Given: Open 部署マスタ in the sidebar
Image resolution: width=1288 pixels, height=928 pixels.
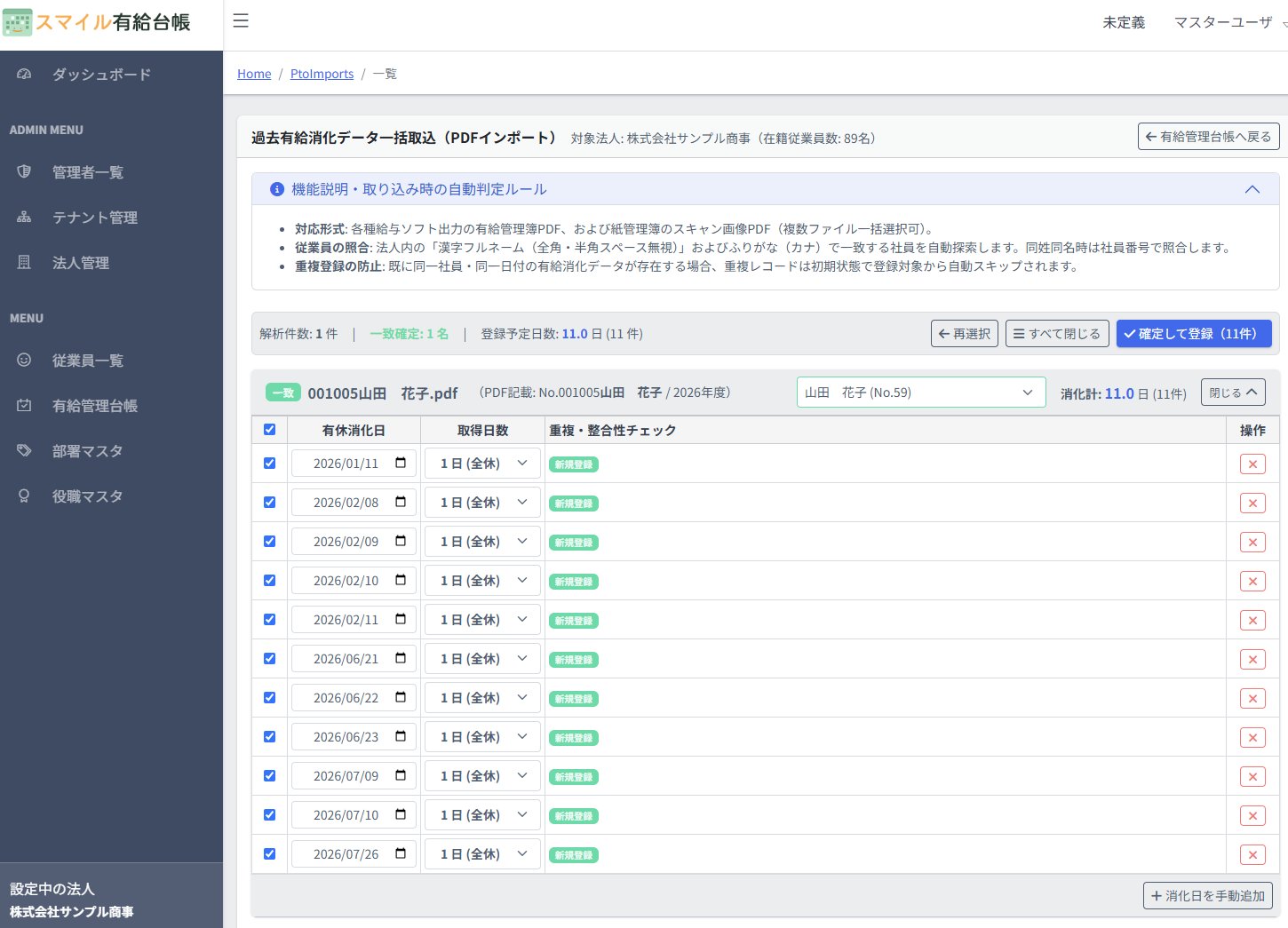Looking at the screenshot, I should [111, 451].
